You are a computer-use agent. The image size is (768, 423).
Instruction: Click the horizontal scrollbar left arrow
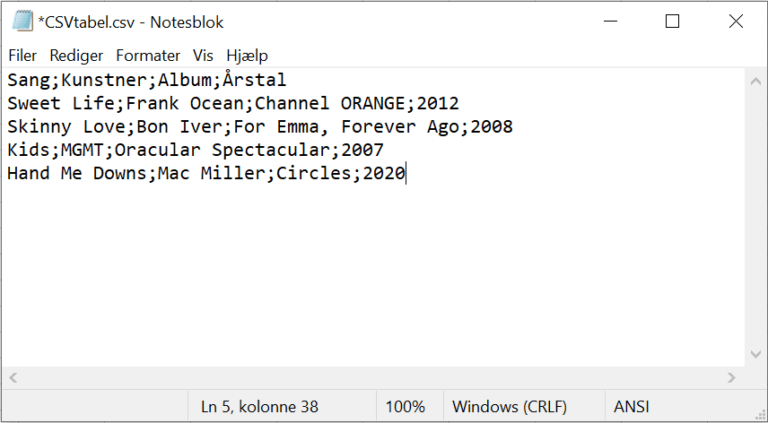(13, 377)
